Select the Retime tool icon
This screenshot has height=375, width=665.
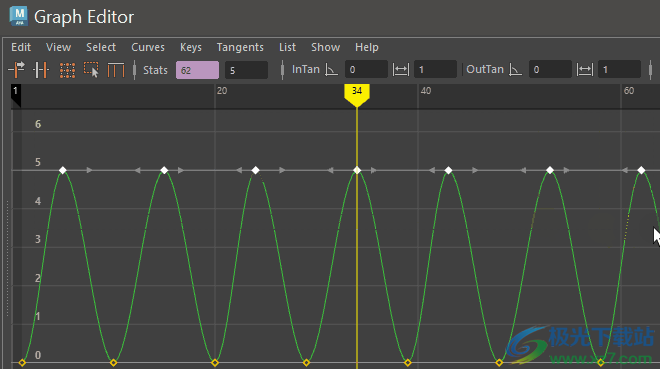point(116,70)
